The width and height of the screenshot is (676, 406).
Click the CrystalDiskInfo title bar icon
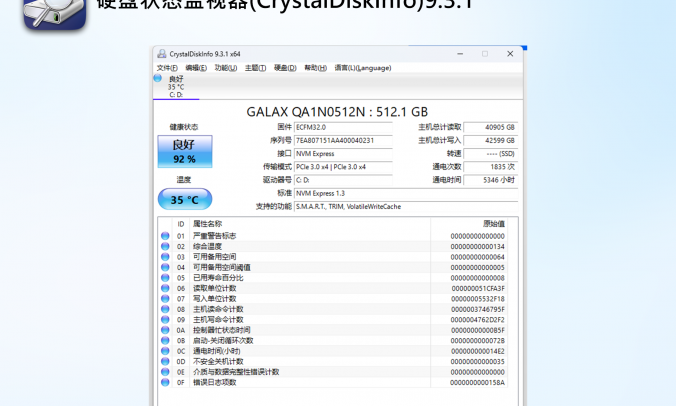[x=162, y=54]
